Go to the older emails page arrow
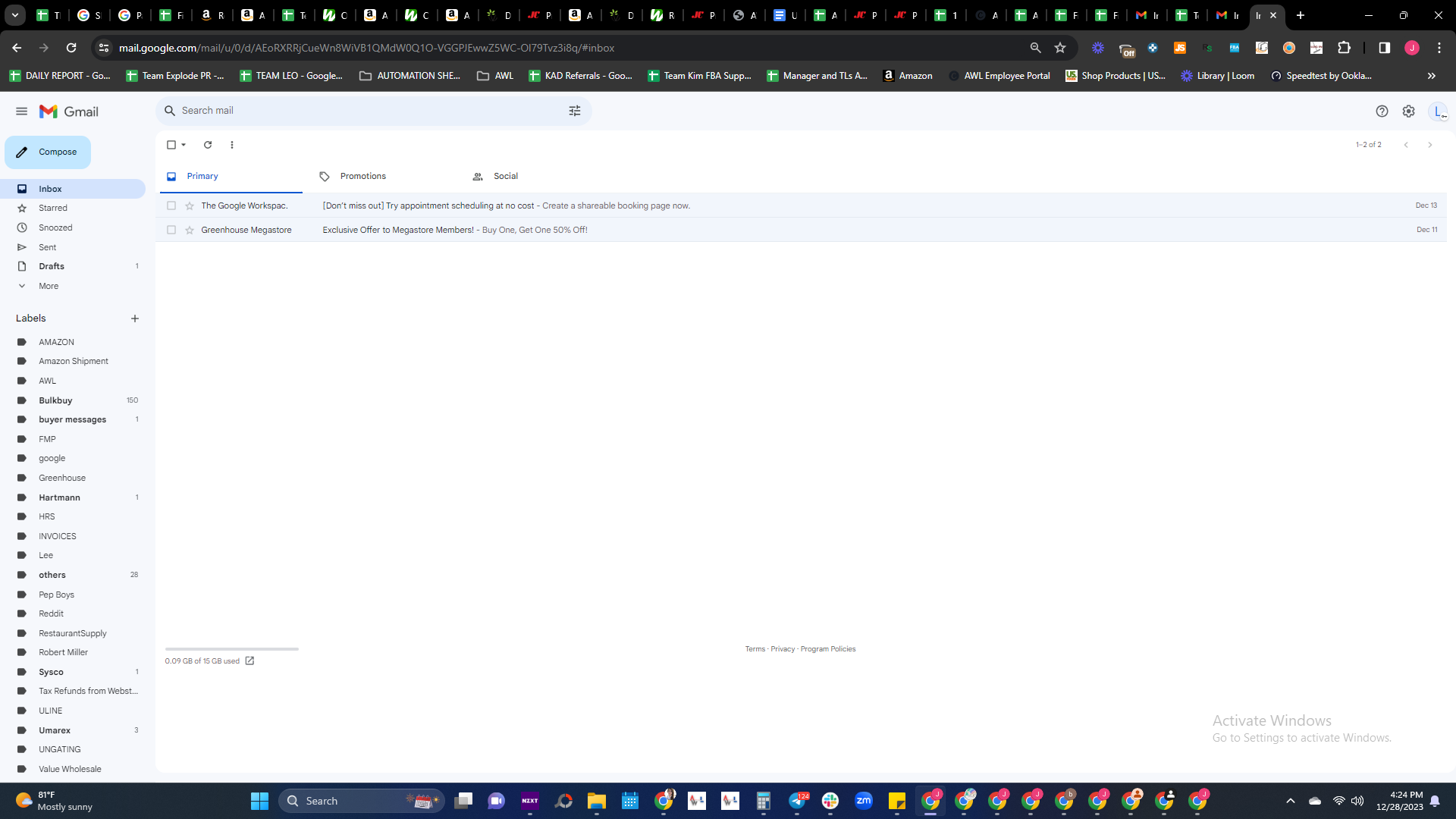 click(1430, 145)
